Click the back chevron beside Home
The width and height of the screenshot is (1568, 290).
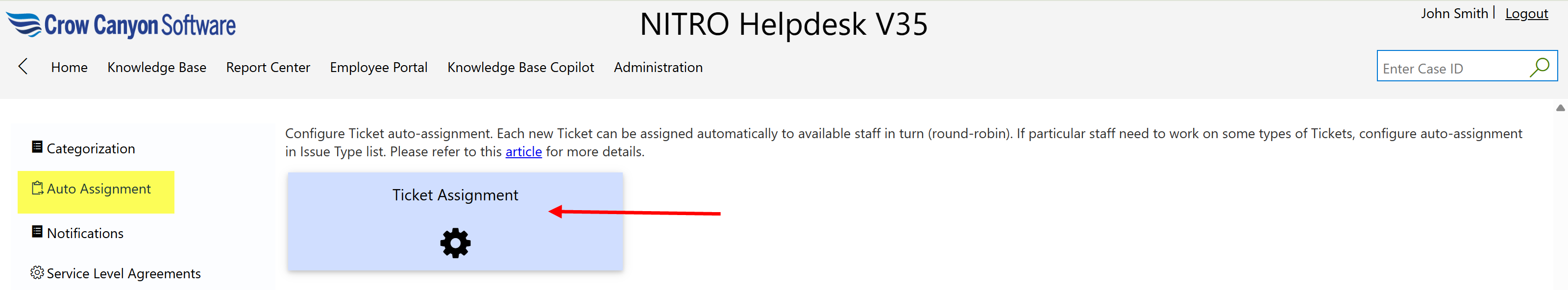(x=23, y=67)
